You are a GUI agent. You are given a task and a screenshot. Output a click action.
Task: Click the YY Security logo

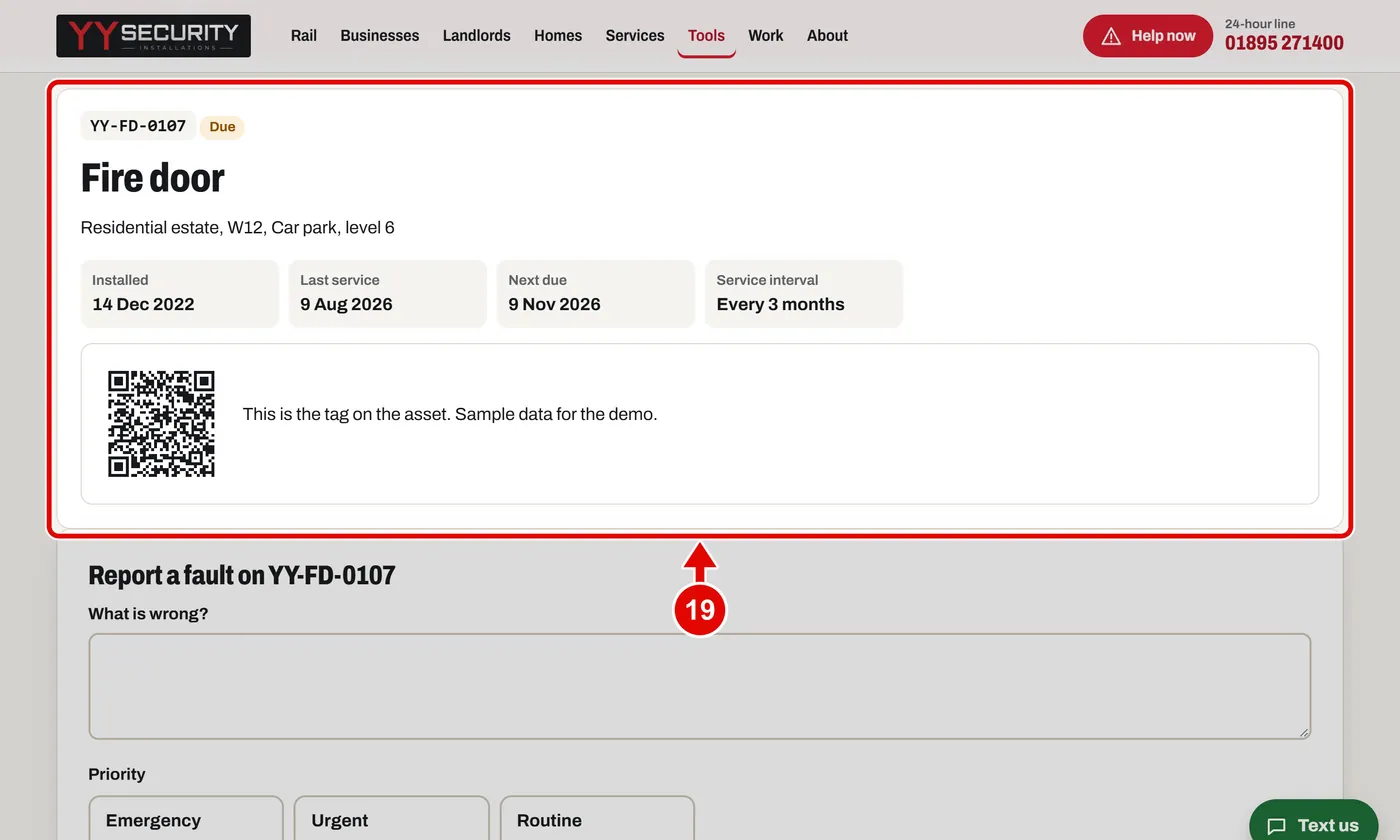(153, 36)
